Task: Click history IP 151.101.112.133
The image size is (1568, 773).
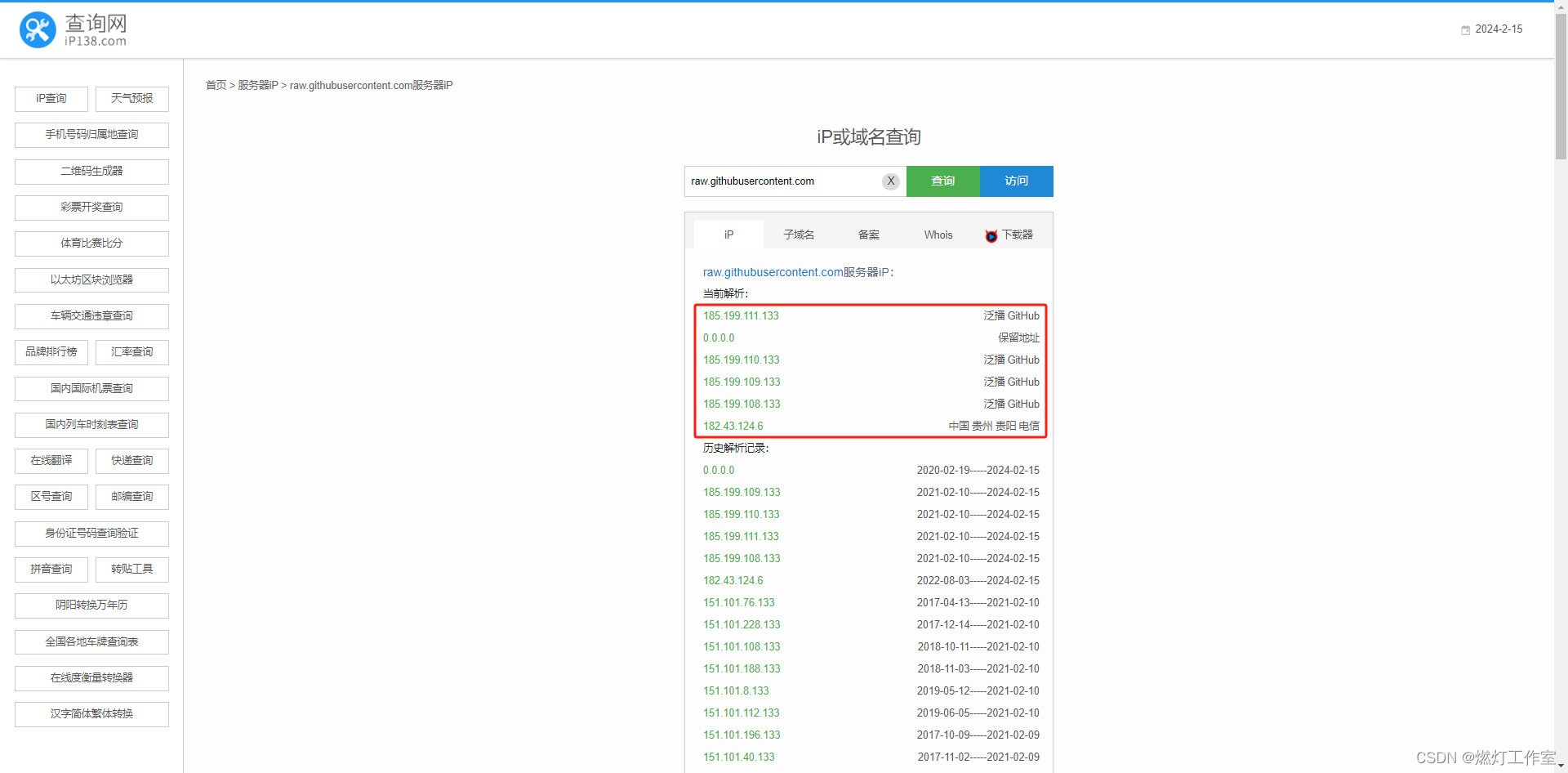Action: (742, 713)
